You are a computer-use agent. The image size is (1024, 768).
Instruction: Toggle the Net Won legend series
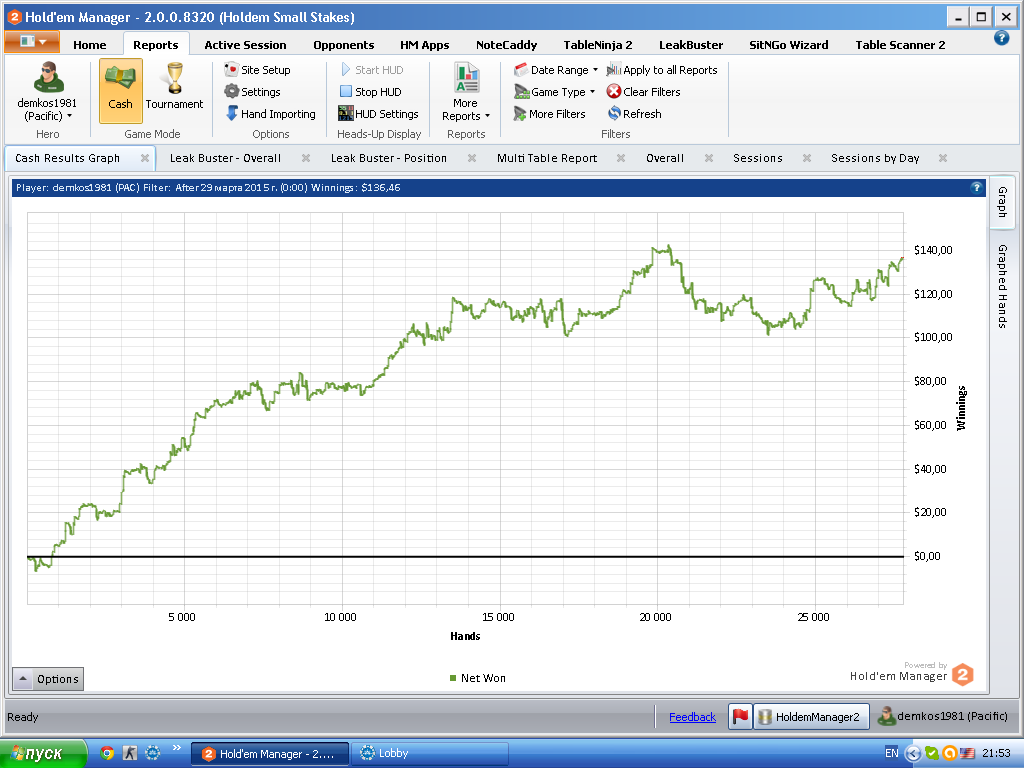[x=477, y=678]
